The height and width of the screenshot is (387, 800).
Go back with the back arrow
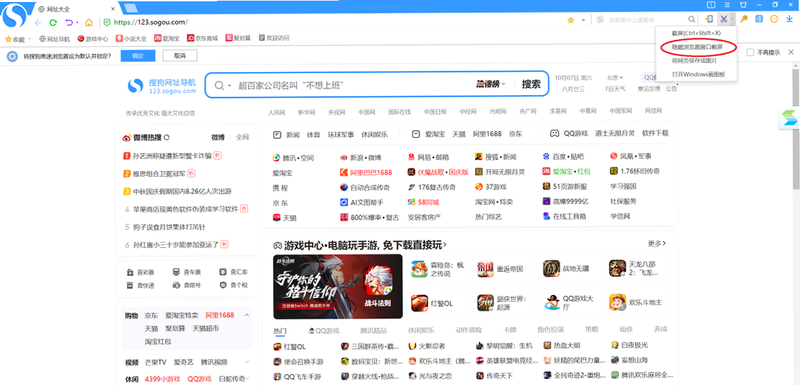click(38, 22)
